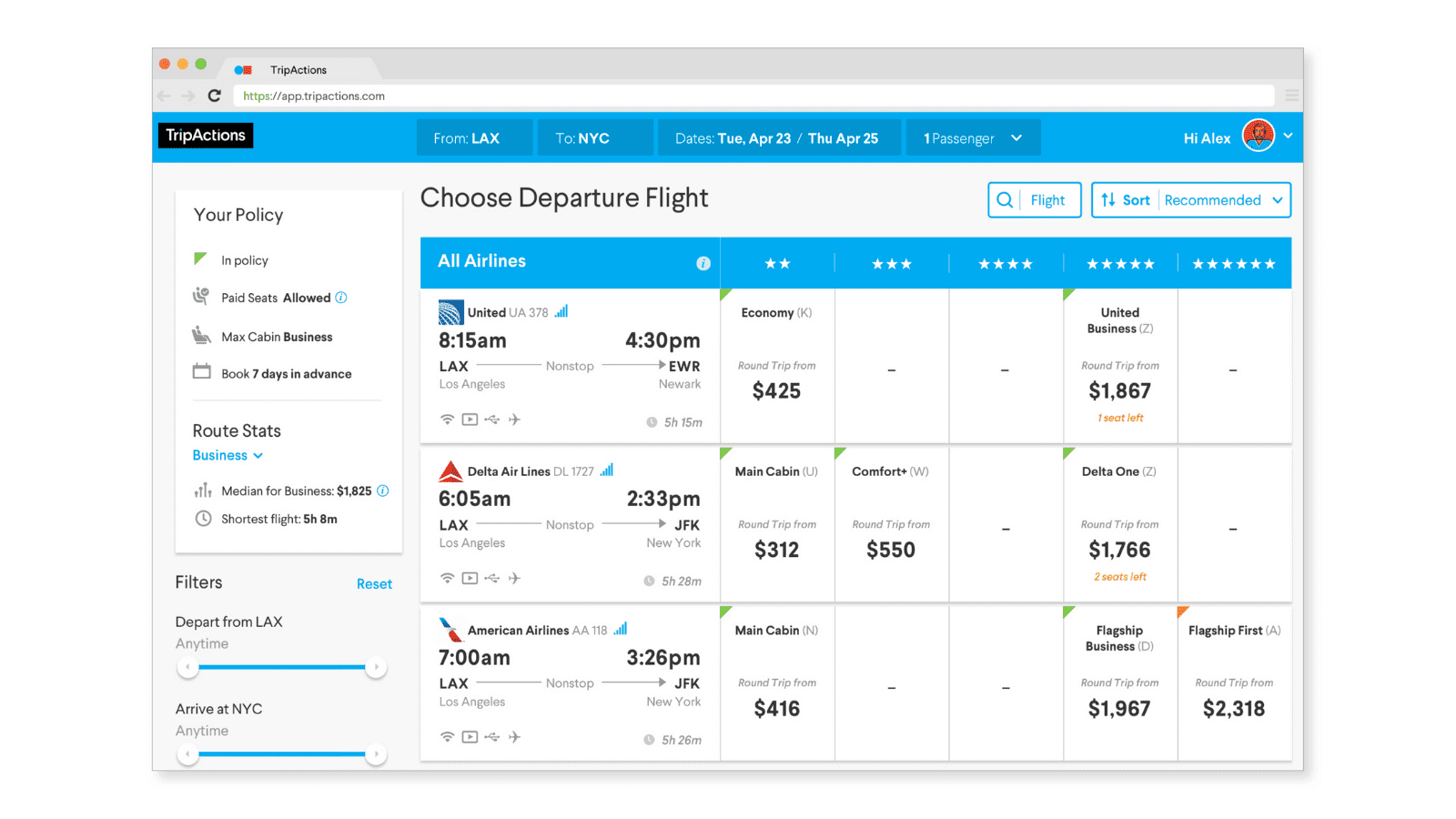Select United Business fare for $1,867
This screenshot has width=1456, height=819.
(x=1120, y=366)
